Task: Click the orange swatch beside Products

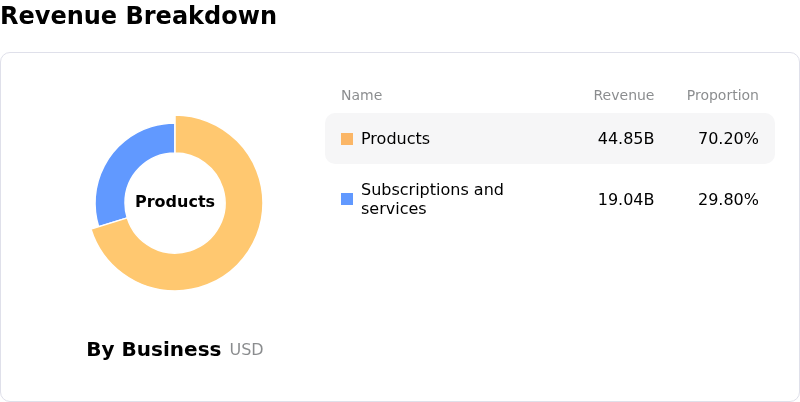Action: pyautogui.click(x=347, y=139)
